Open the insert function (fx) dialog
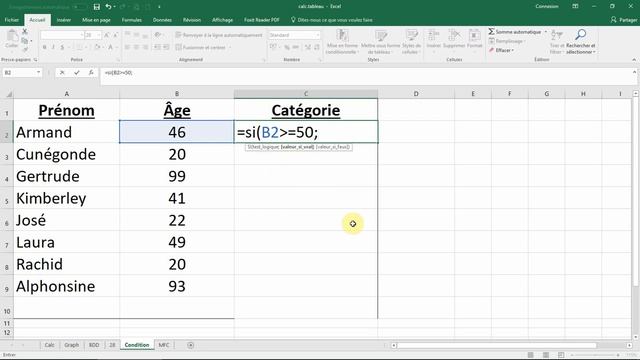 [x=91, y=73]
